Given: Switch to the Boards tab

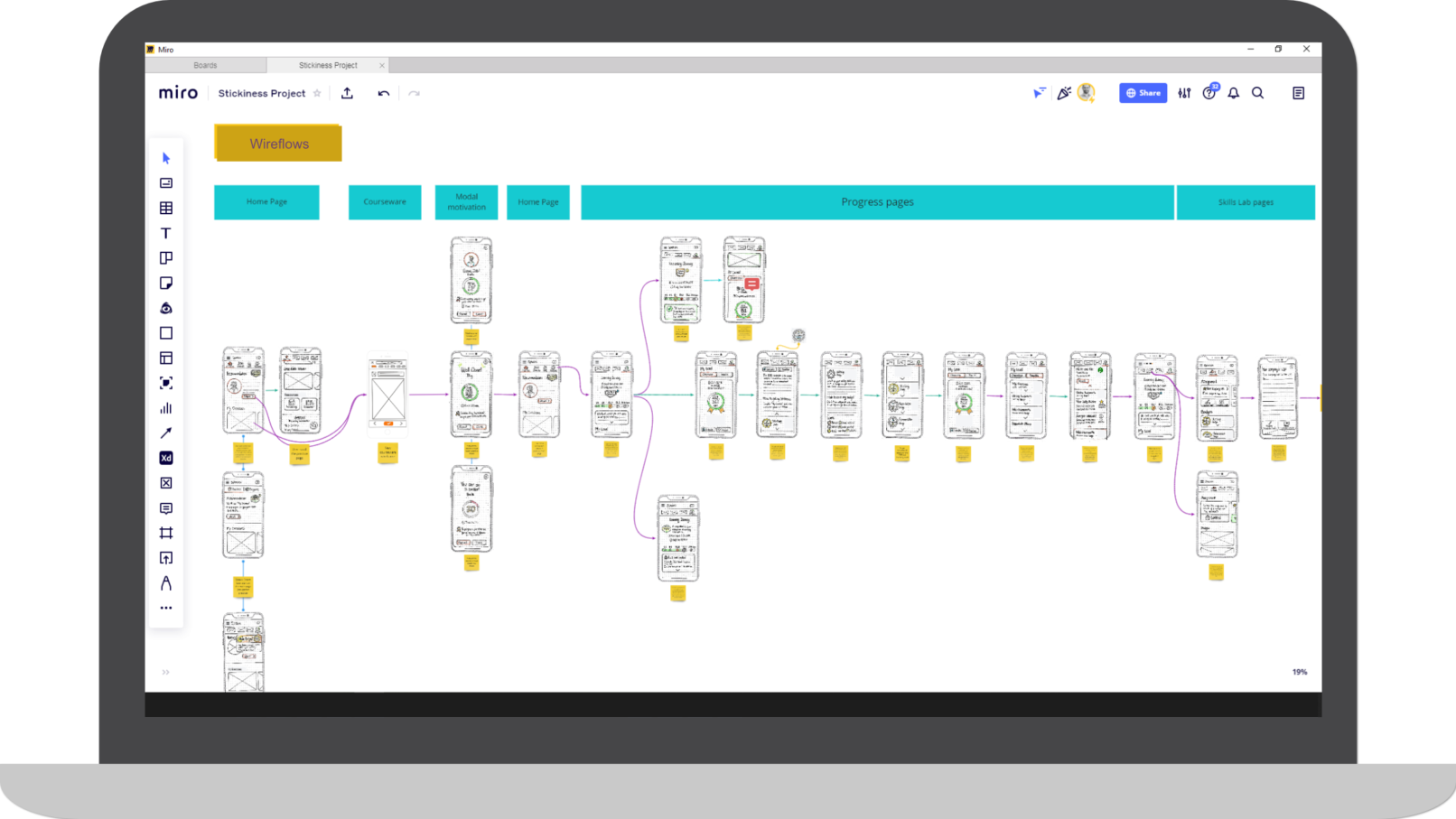Looking at the screenshot, I should pyautogui.click(x=205, y=65).
